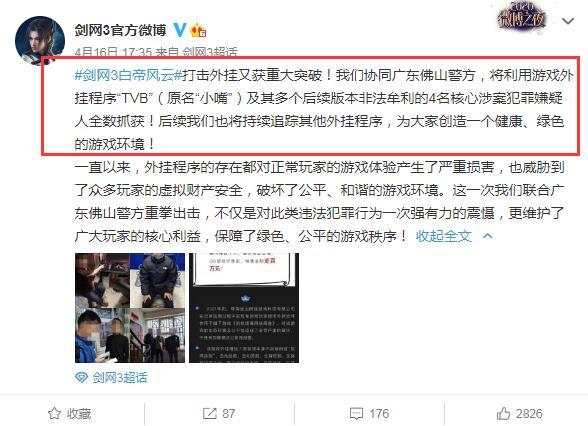The height and width of the screenshot is (426, 588).
Task: Click the upward chevron beside 收起全文
Action: [488, 236]
